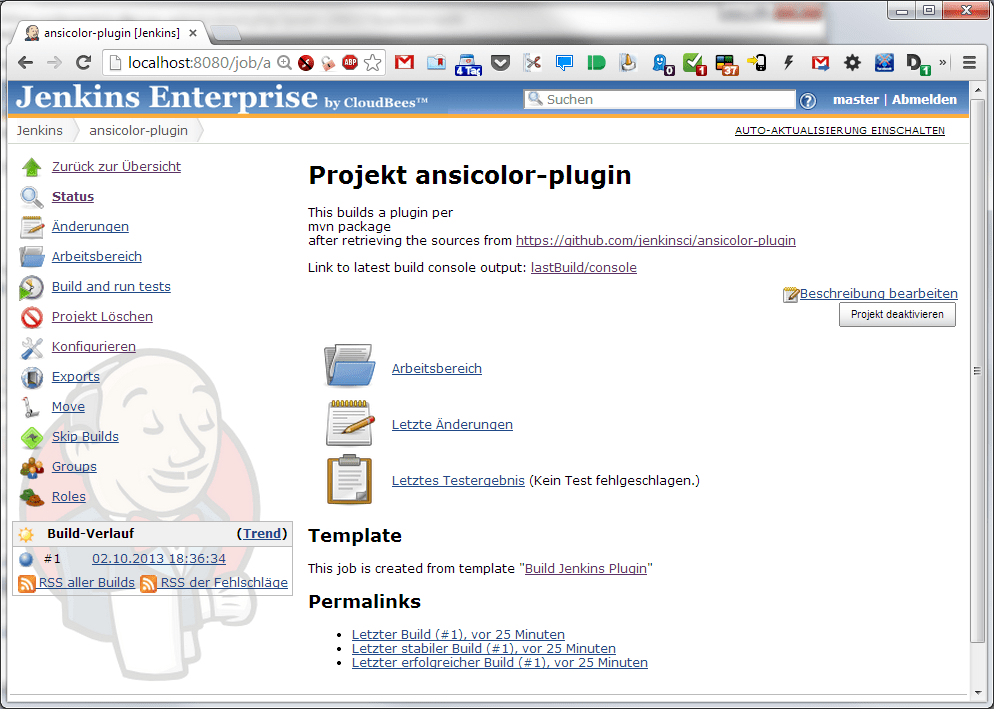Click the red Projekt Löschen icon
Screen dimensions: 994x709
coord(32,317)
